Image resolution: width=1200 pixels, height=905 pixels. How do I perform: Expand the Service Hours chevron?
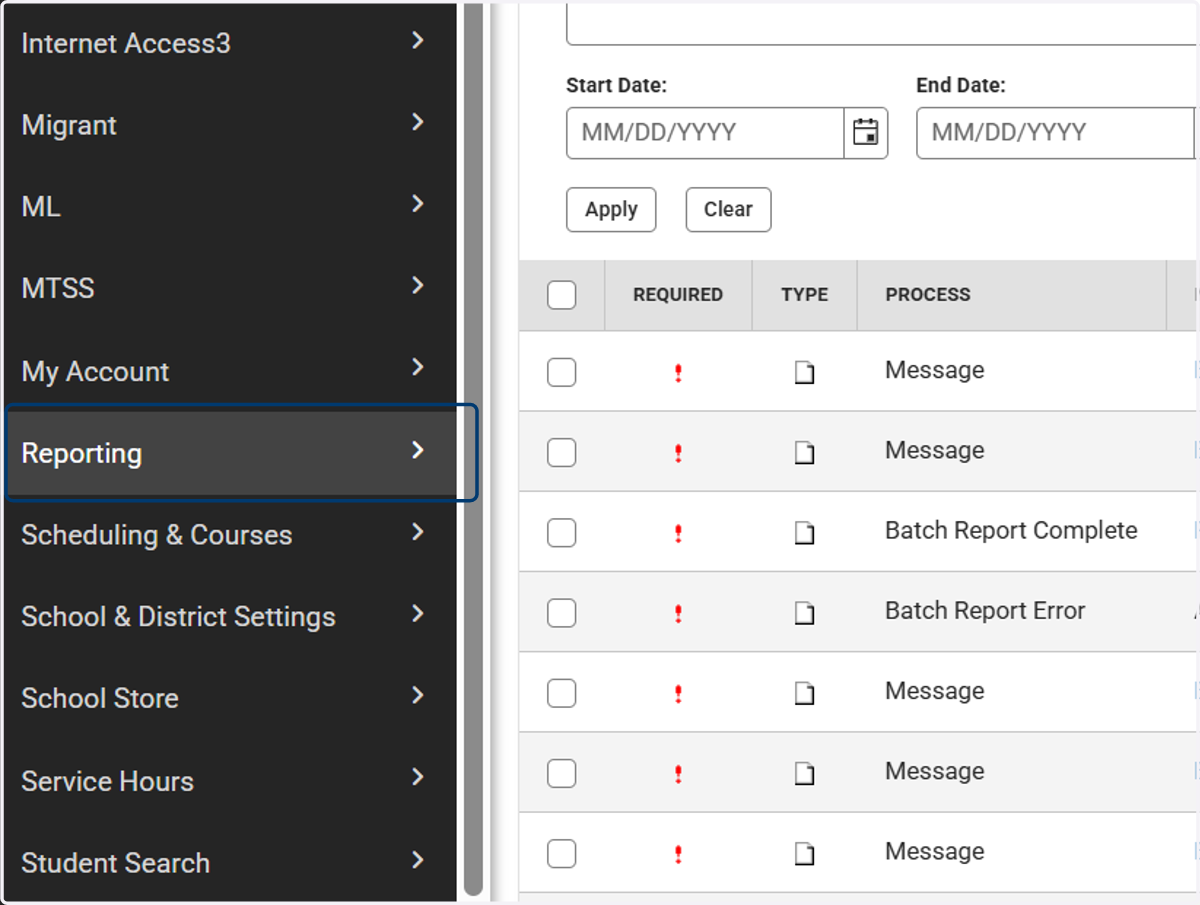pos(418,777)
